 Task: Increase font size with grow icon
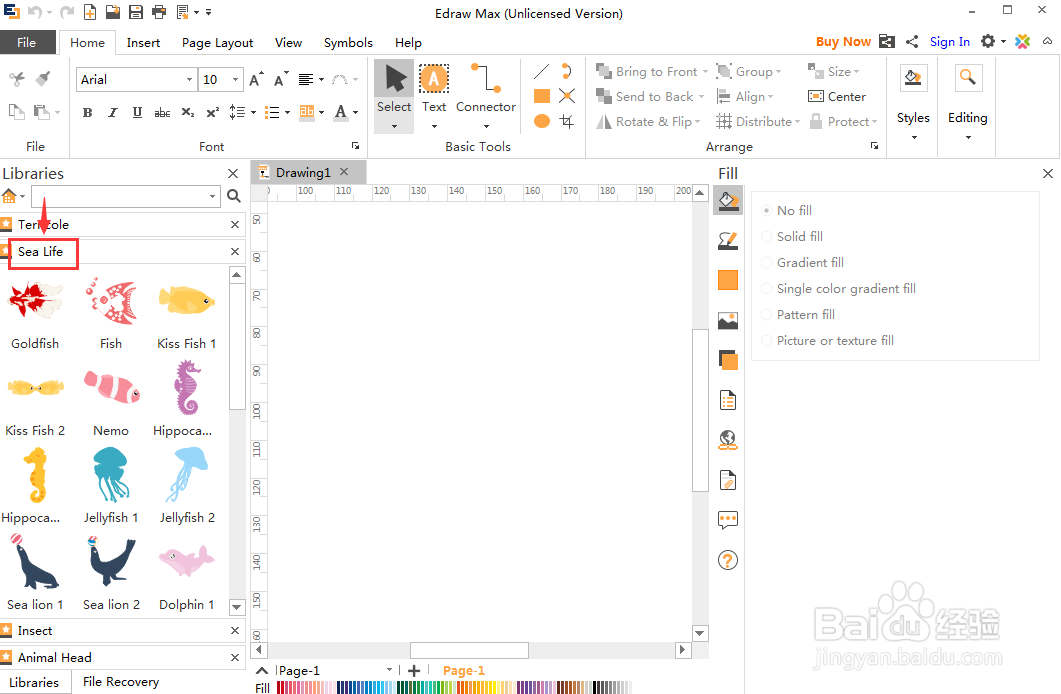point(256,79)
